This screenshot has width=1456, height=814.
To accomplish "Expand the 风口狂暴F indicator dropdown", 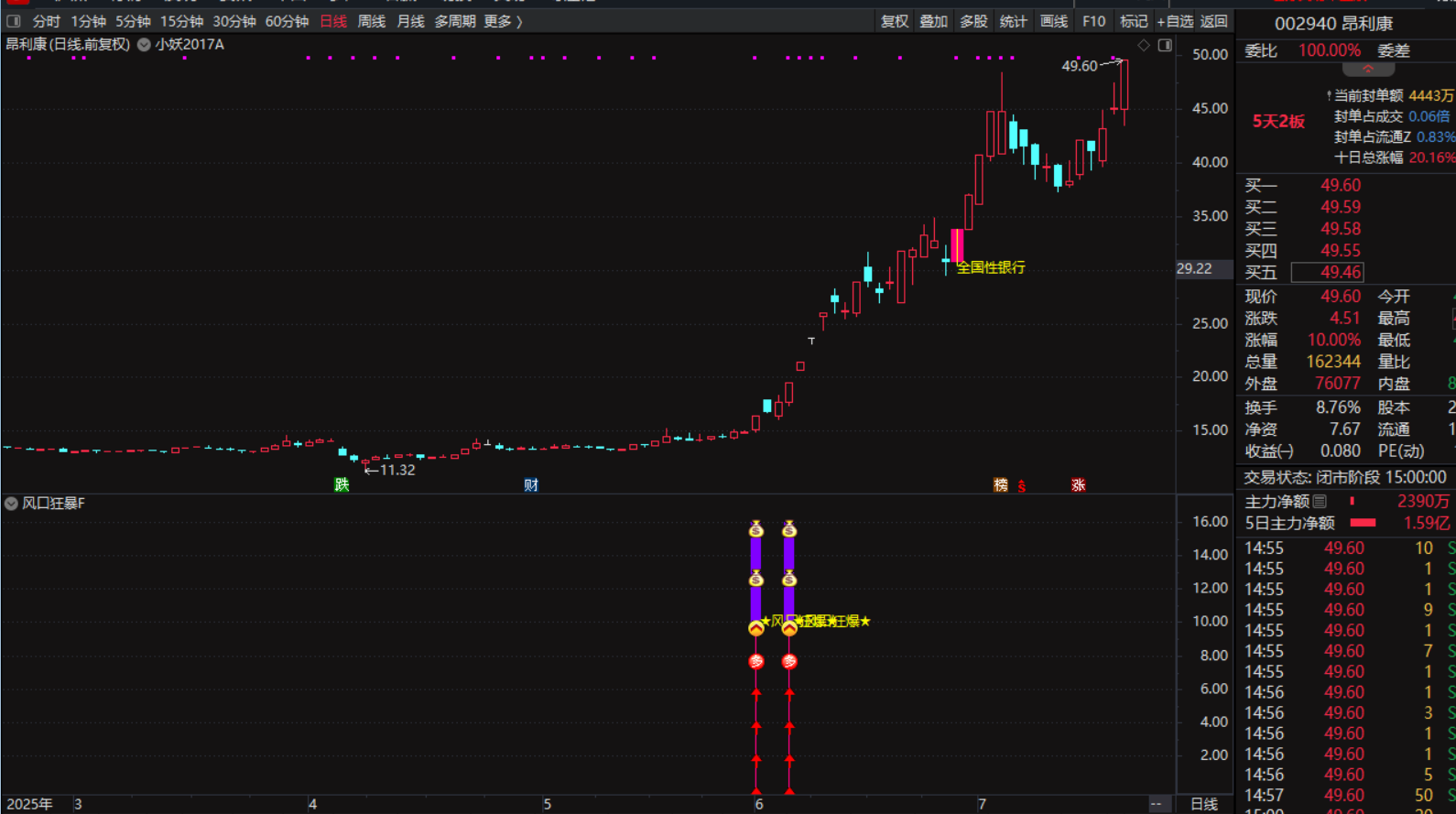I will tap(12, 504).
